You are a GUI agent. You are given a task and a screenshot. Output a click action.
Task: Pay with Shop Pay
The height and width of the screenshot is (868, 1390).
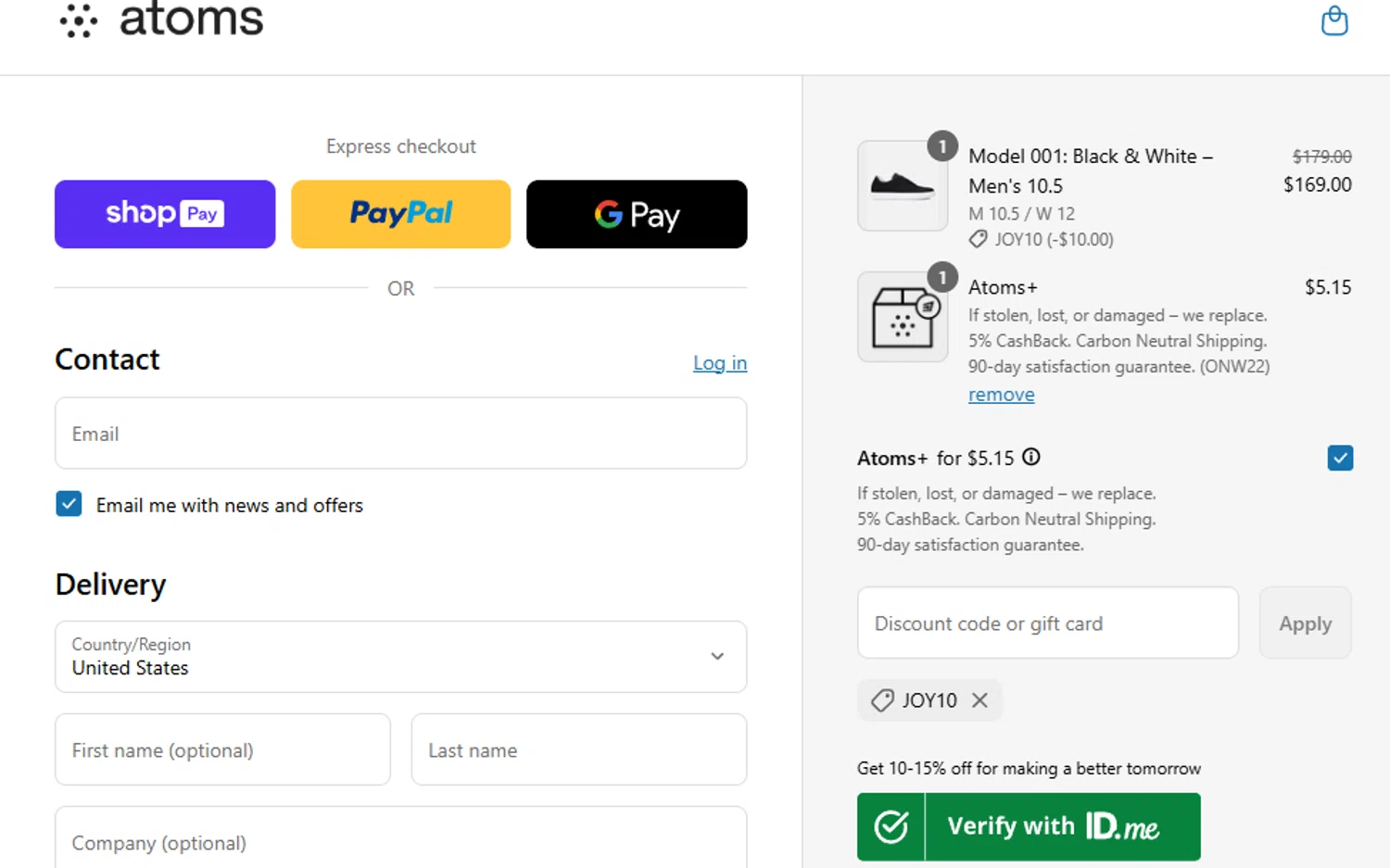tap(165, 214)
